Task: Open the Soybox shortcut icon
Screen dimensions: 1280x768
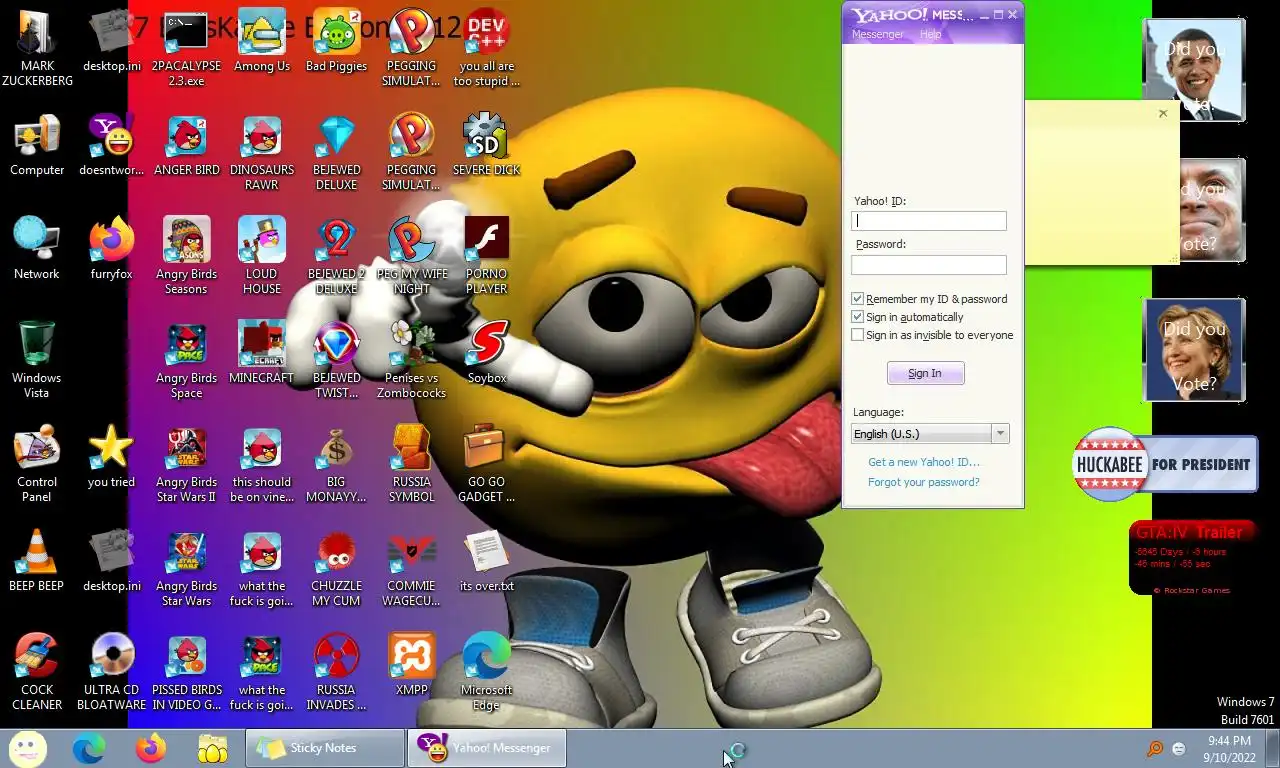Action: coord(486,344)
